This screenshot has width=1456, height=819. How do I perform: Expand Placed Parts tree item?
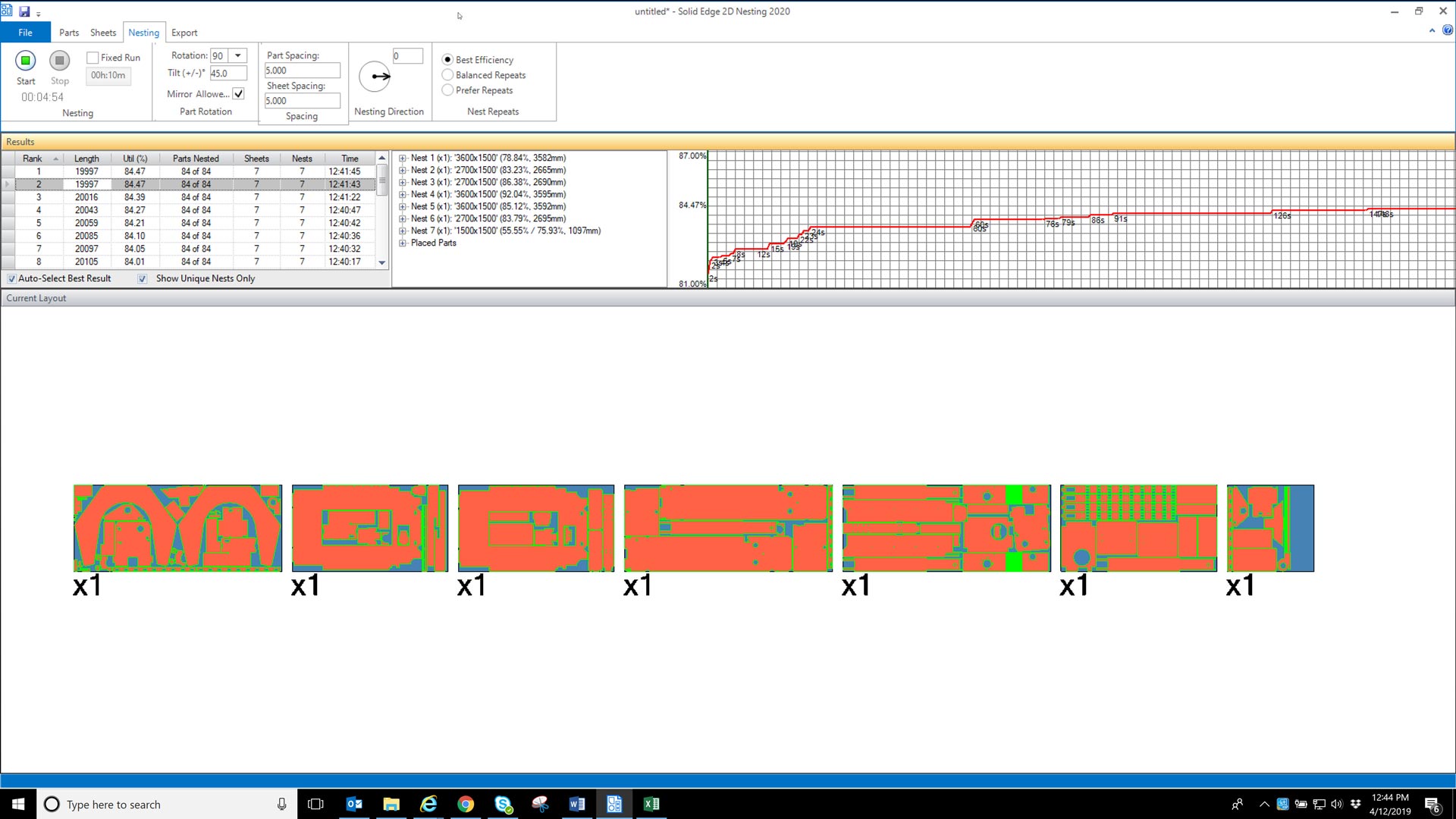pyautogui.click(x=403, y=242)
